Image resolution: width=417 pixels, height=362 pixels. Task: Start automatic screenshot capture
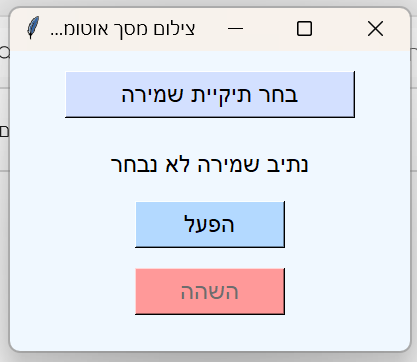pyautogui.click(x=210, y=224)
